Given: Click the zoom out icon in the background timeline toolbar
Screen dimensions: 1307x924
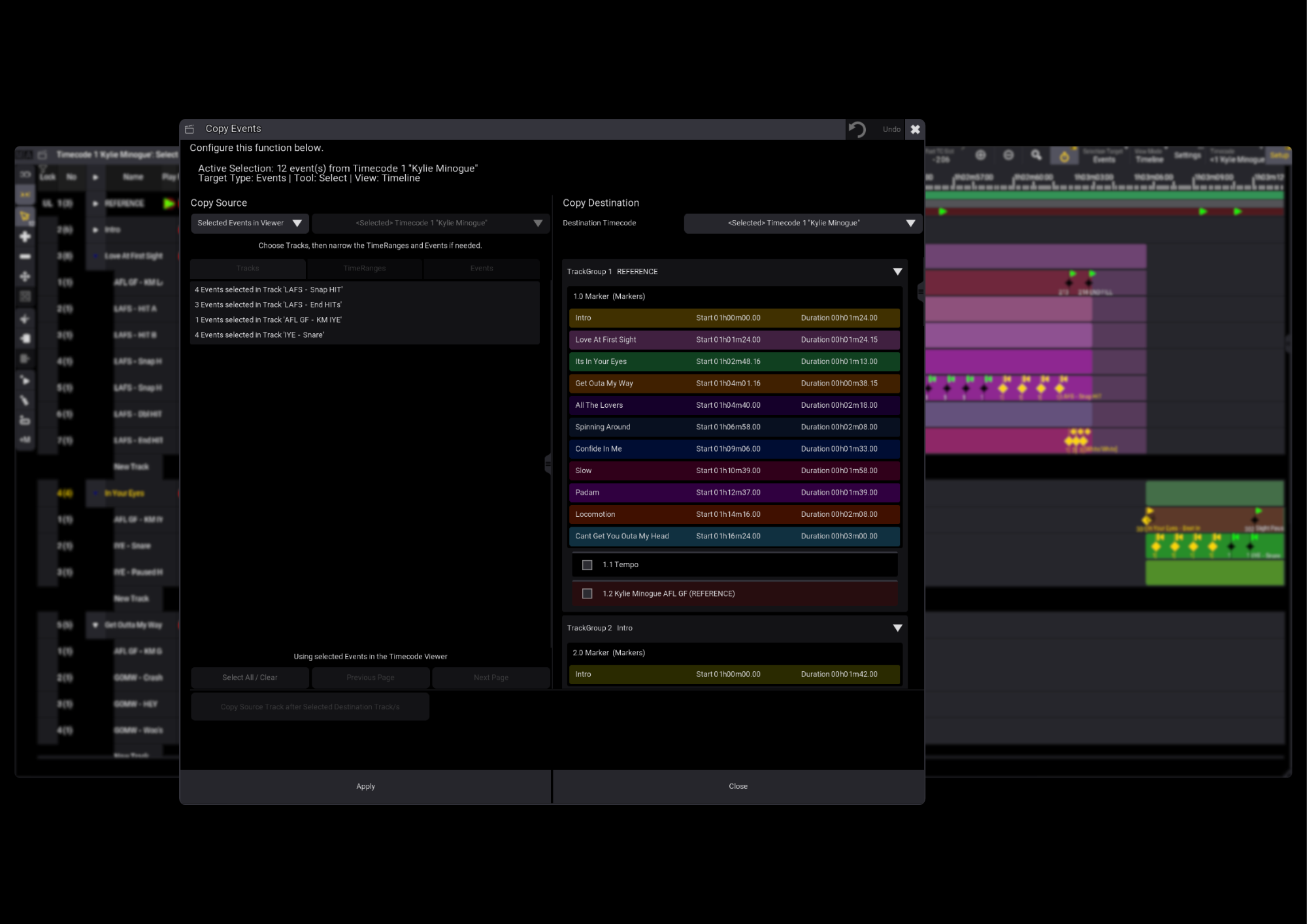Looking at the screenshot, I should (x=1008, y=156).
